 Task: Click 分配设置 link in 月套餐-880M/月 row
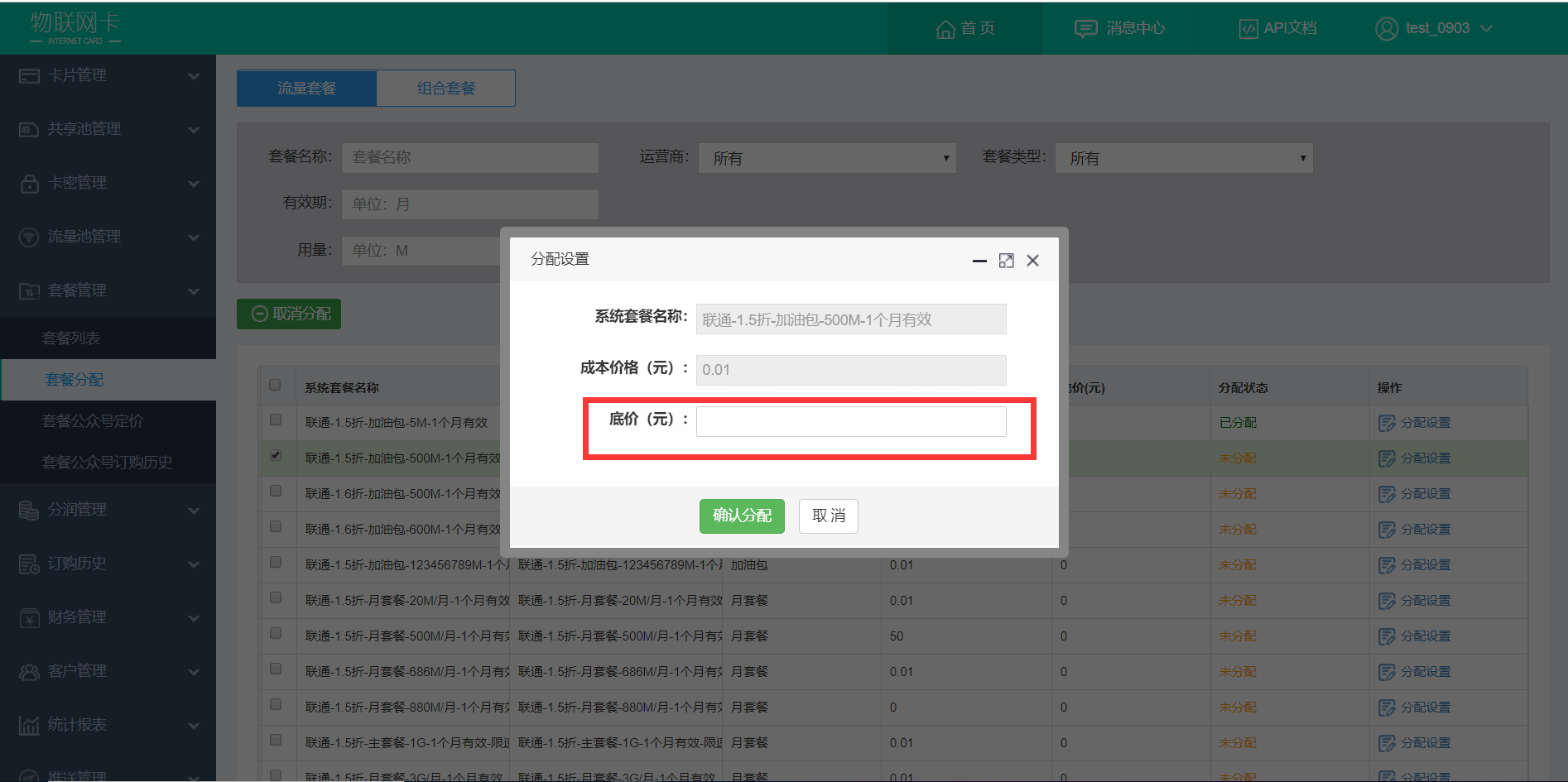pos(1425,708)
